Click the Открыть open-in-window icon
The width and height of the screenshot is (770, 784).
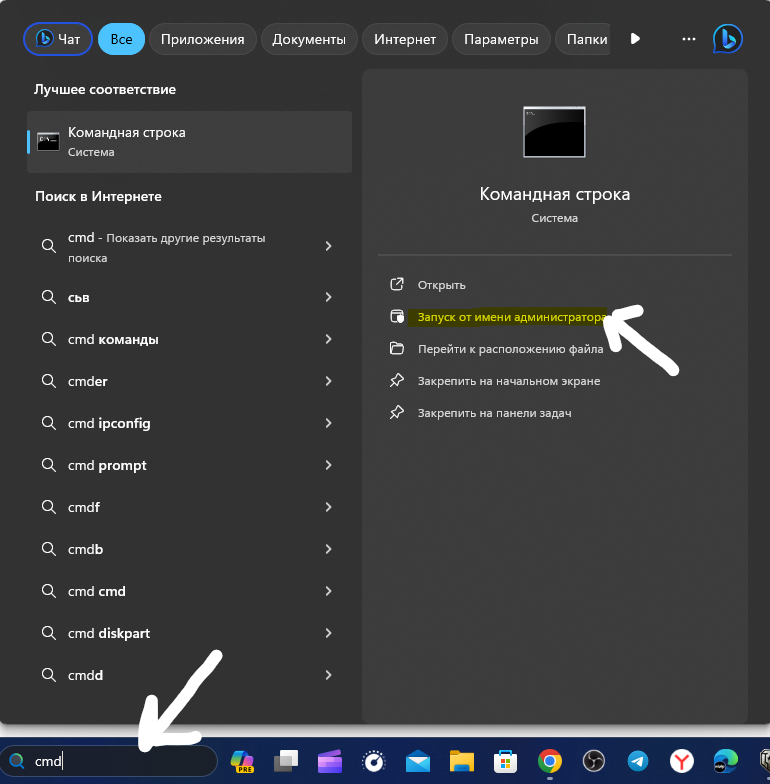(397, 284)
